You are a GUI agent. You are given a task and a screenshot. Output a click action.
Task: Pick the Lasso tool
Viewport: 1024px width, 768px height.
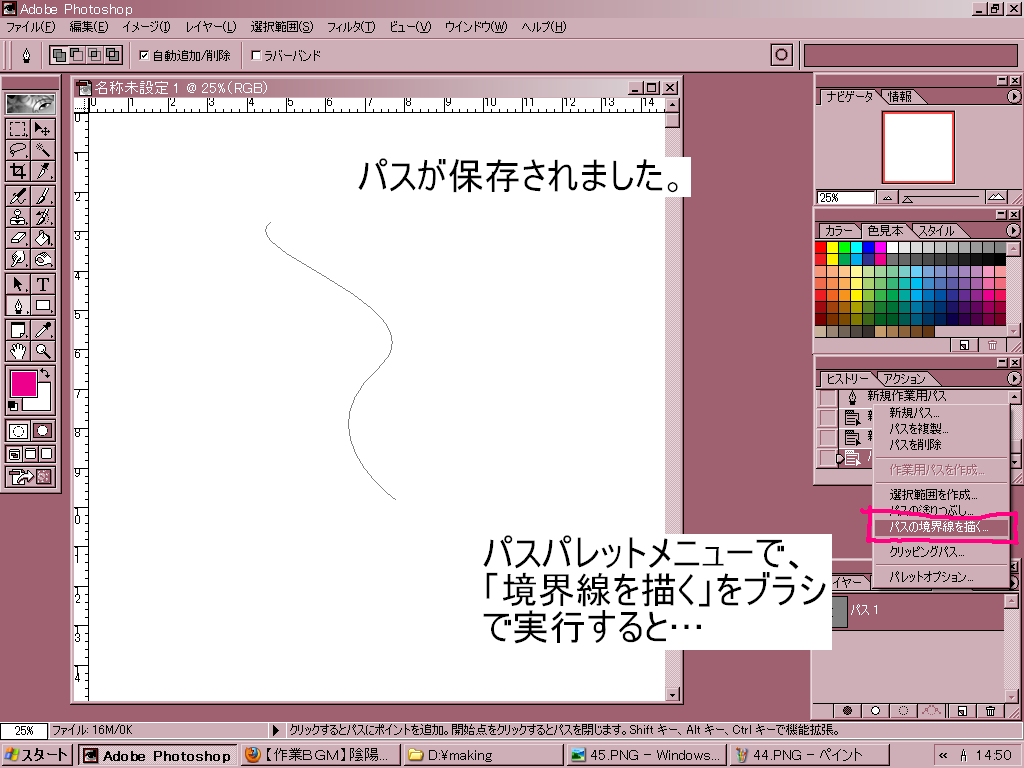[18, 150]
